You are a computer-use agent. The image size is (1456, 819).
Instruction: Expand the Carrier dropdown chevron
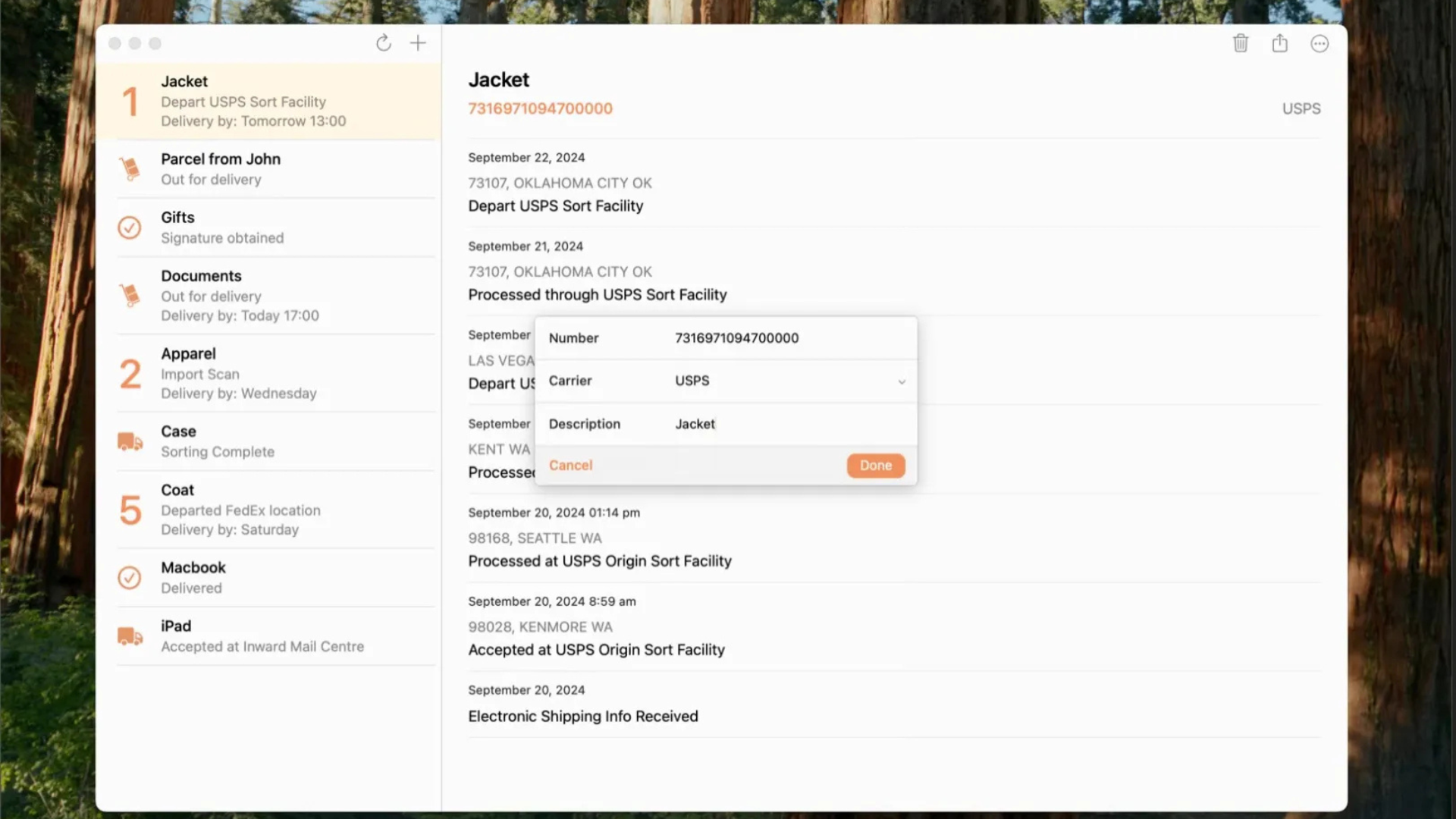click(902, 381)
